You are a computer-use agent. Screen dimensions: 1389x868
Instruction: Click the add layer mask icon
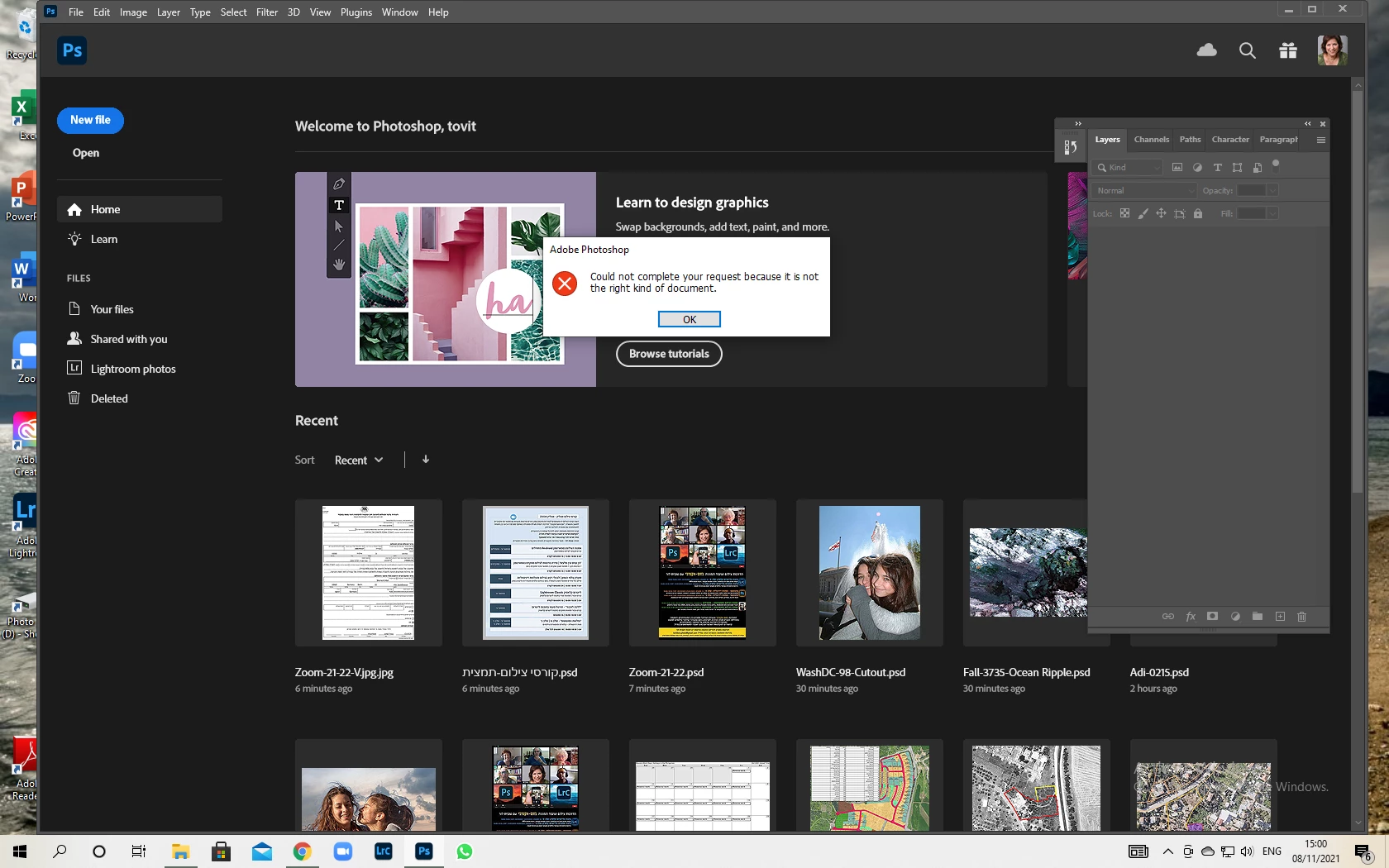tap(1212, 617)
